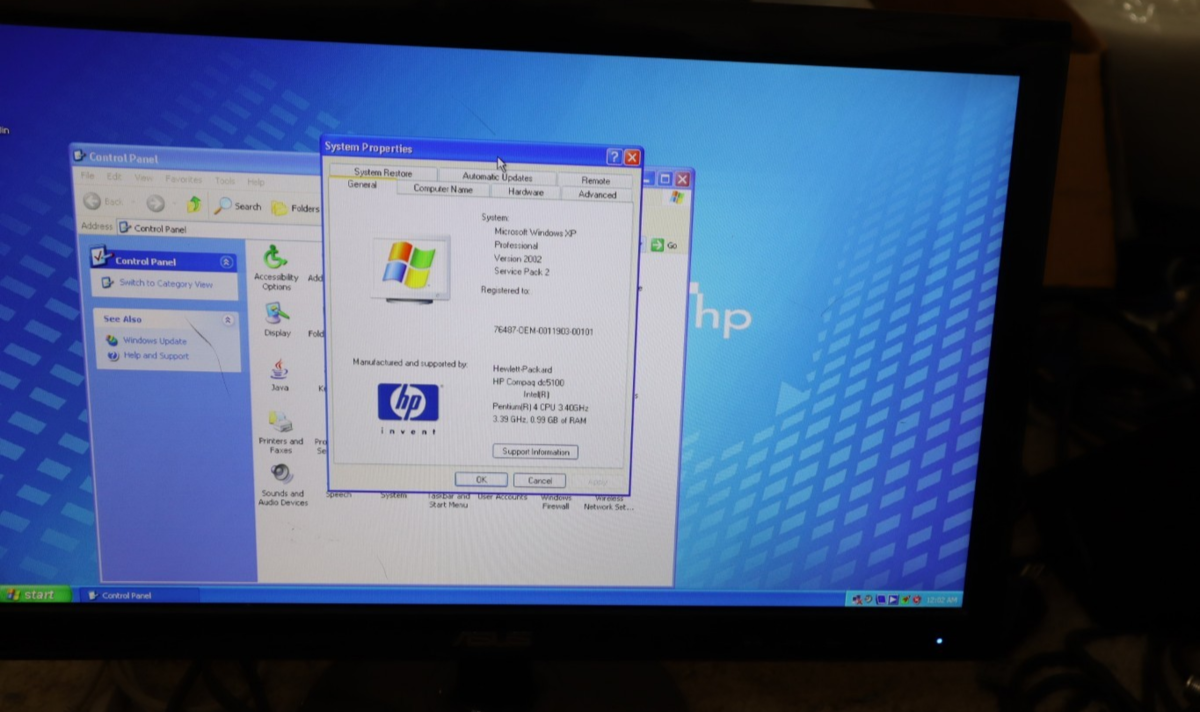The height and width of the screenshot is (712, 1200).
Task: Open the Automatic Updates tab
Action: pos(497,177)
